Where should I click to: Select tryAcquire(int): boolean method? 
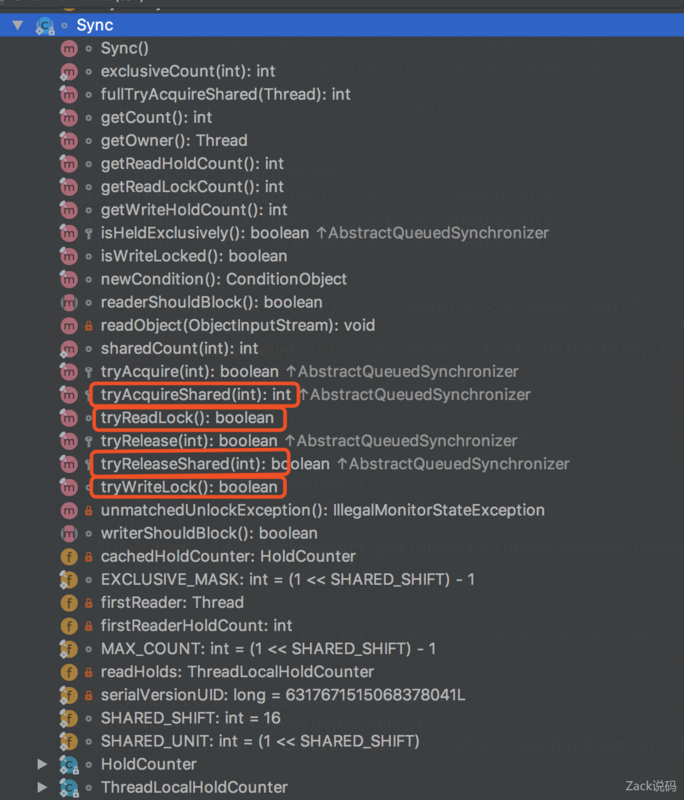(x=190, y=372)
